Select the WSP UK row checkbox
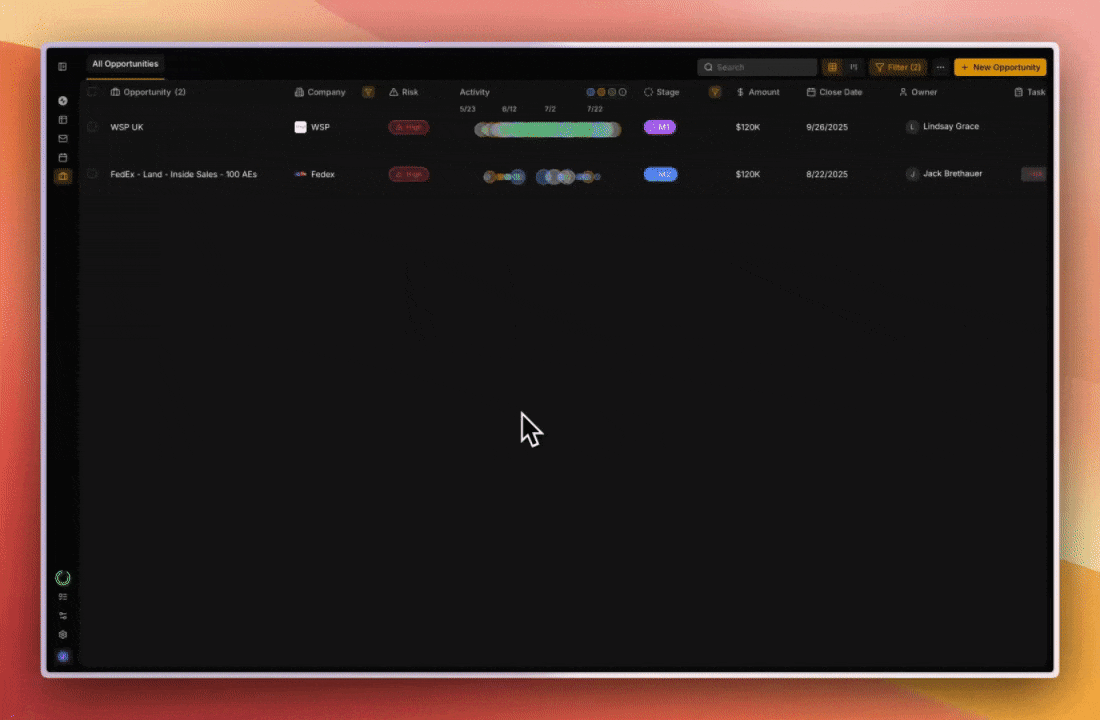Screen dimensions: 1100x720 tap(92, 127)
